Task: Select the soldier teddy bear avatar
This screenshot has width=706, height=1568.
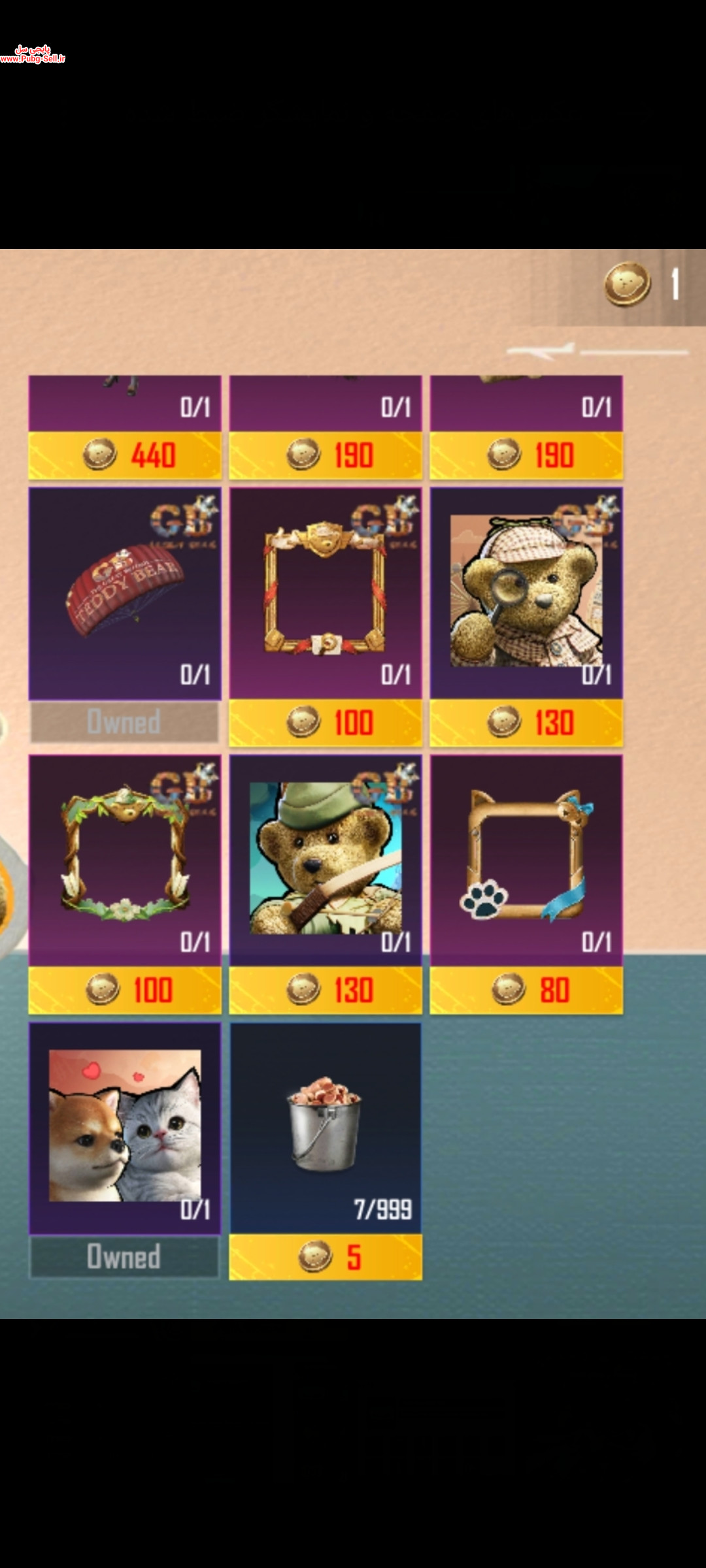Action: pyautogui.click(x=326, y=860)
